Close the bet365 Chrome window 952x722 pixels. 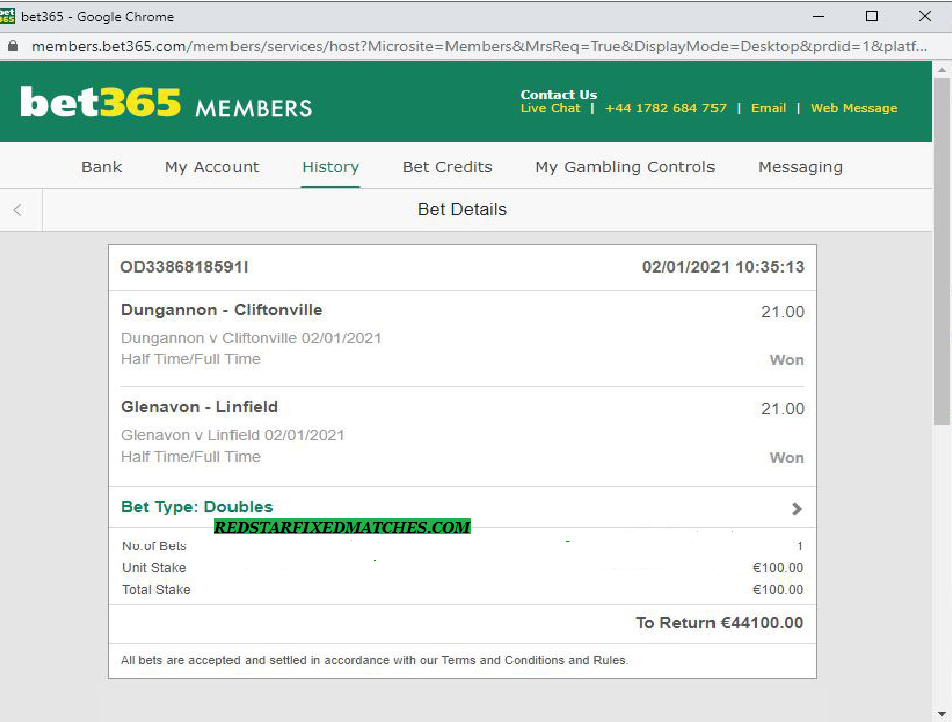click(x=925, y=16)
